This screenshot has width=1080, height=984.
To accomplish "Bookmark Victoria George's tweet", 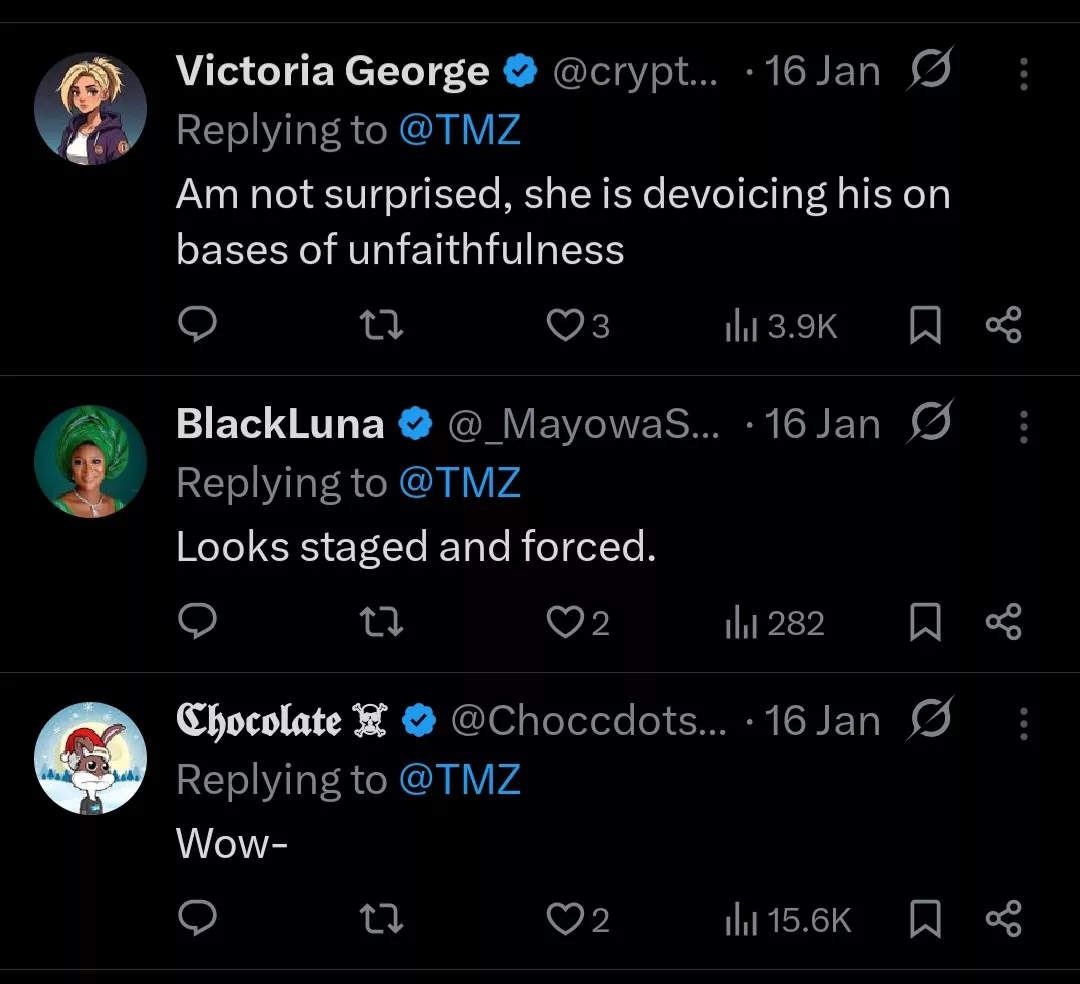I will (925, 326).
